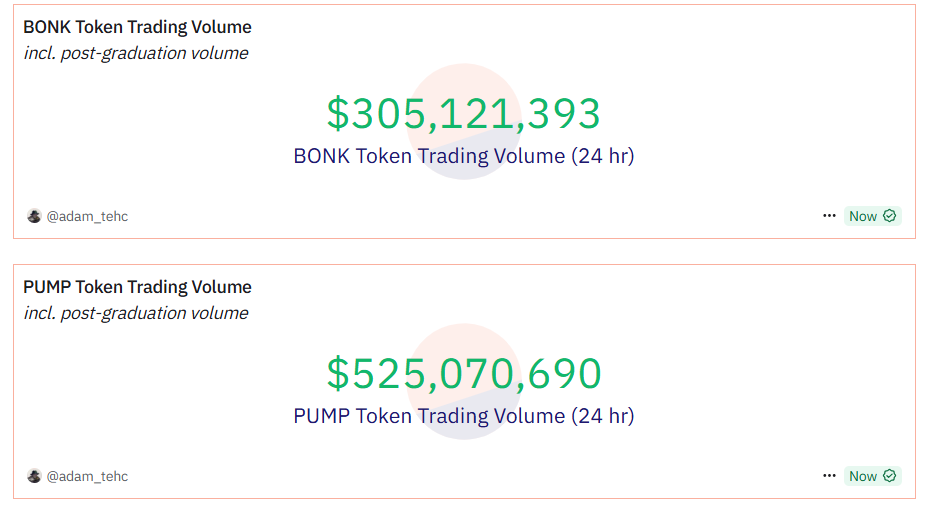Open @adam_tehc profile on the BONK panel
Image resolution: width=925 pixels, height=505 pixels.
[87, 216]
